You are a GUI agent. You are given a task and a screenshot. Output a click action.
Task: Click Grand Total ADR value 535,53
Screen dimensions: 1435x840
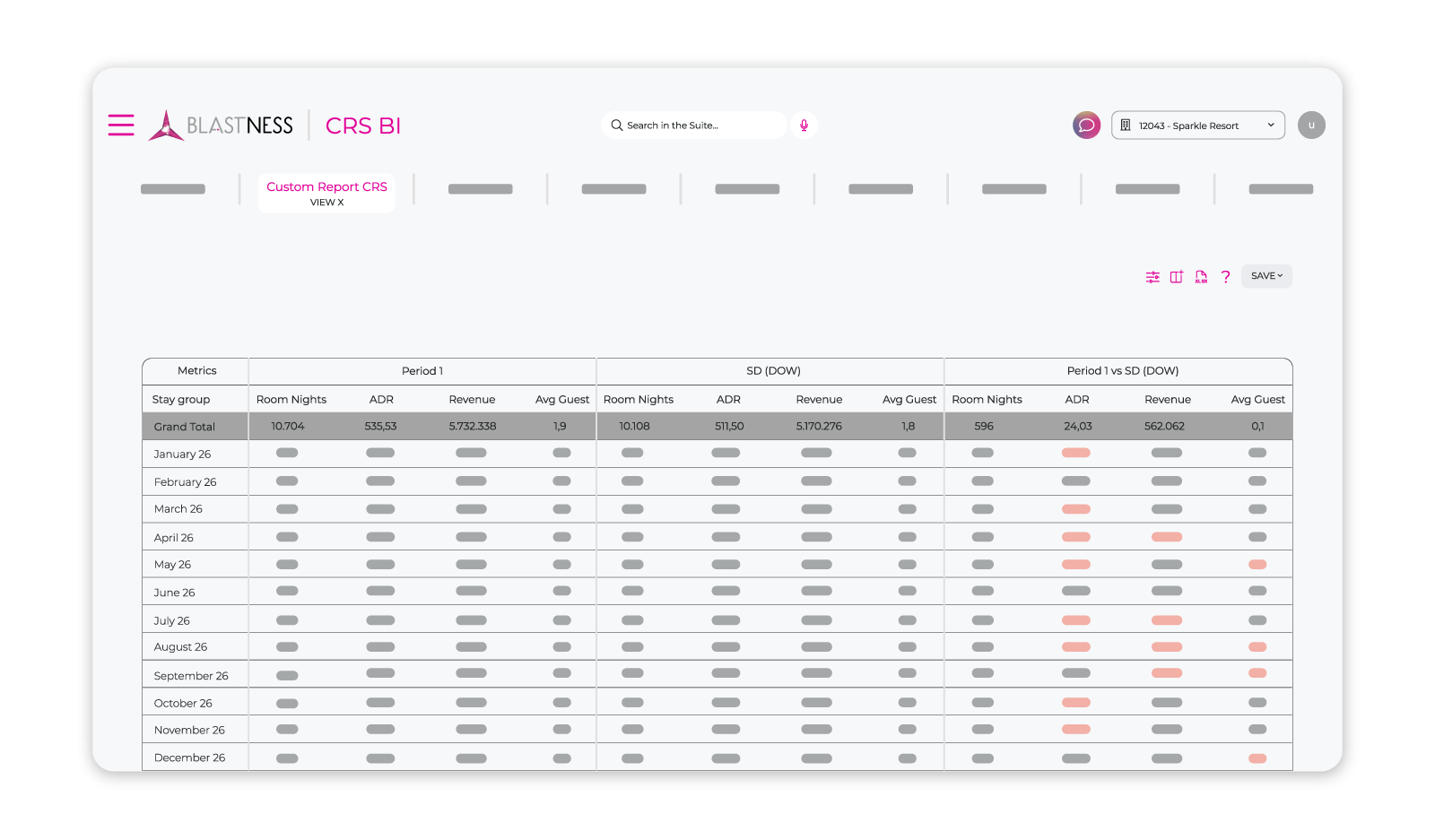pyautogui.click(x=380, y=427)
